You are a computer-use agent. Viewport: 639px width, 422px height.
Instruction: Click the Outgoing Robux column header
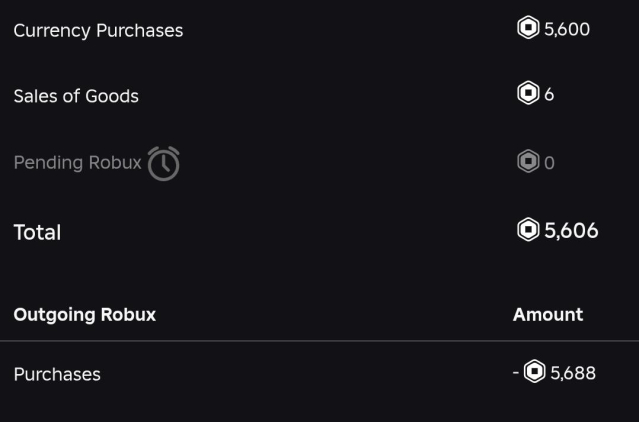(x=85, y=314)
